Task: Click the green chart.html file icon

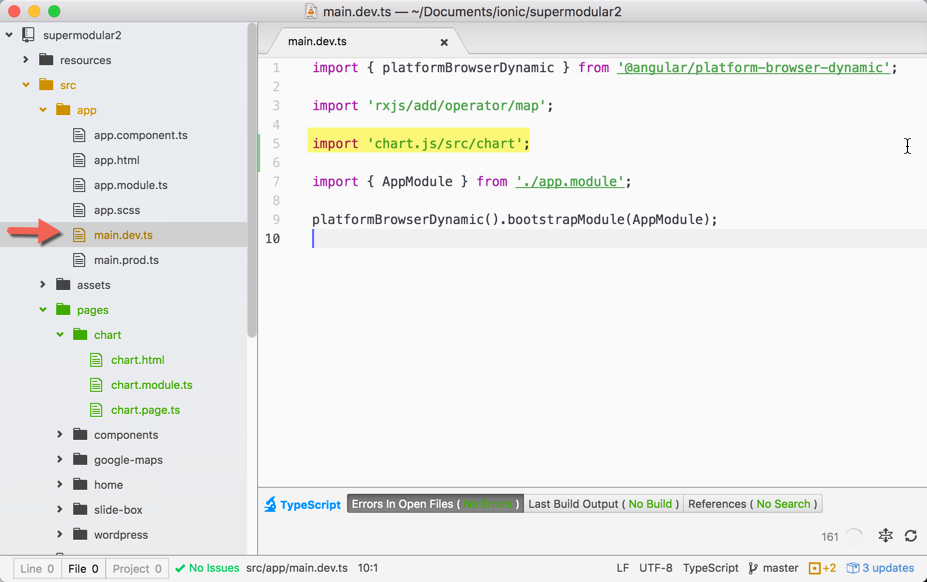Action: click(x=96, y=360)
